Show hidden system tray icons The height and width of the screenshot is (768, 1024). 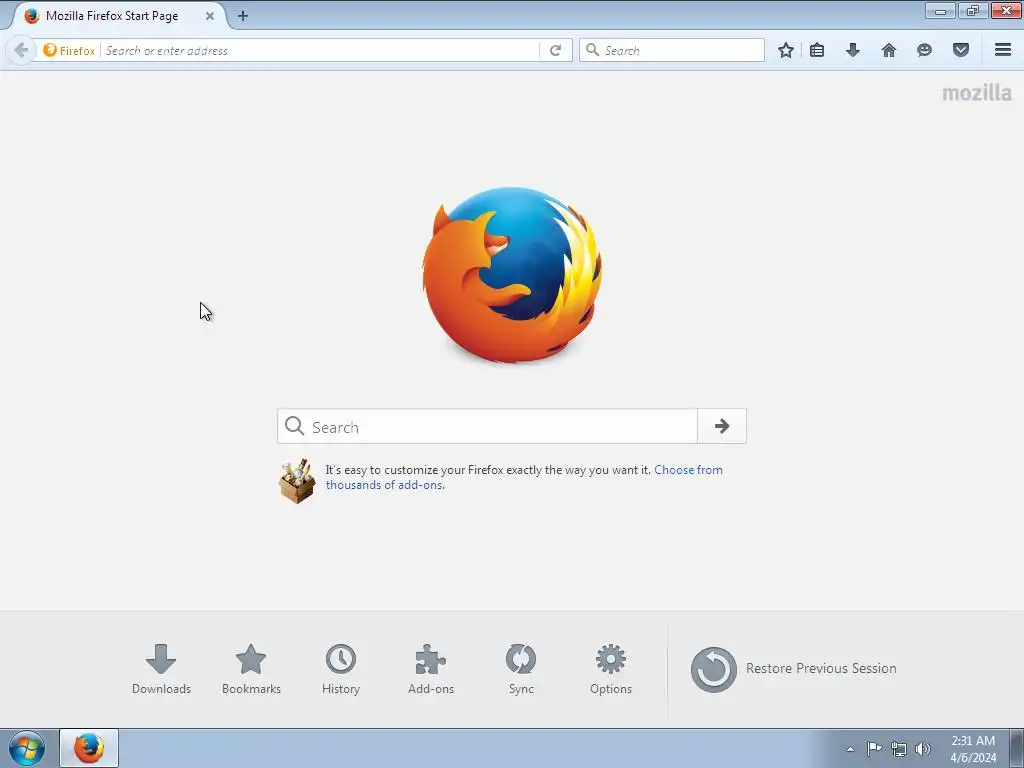point(850,749)
